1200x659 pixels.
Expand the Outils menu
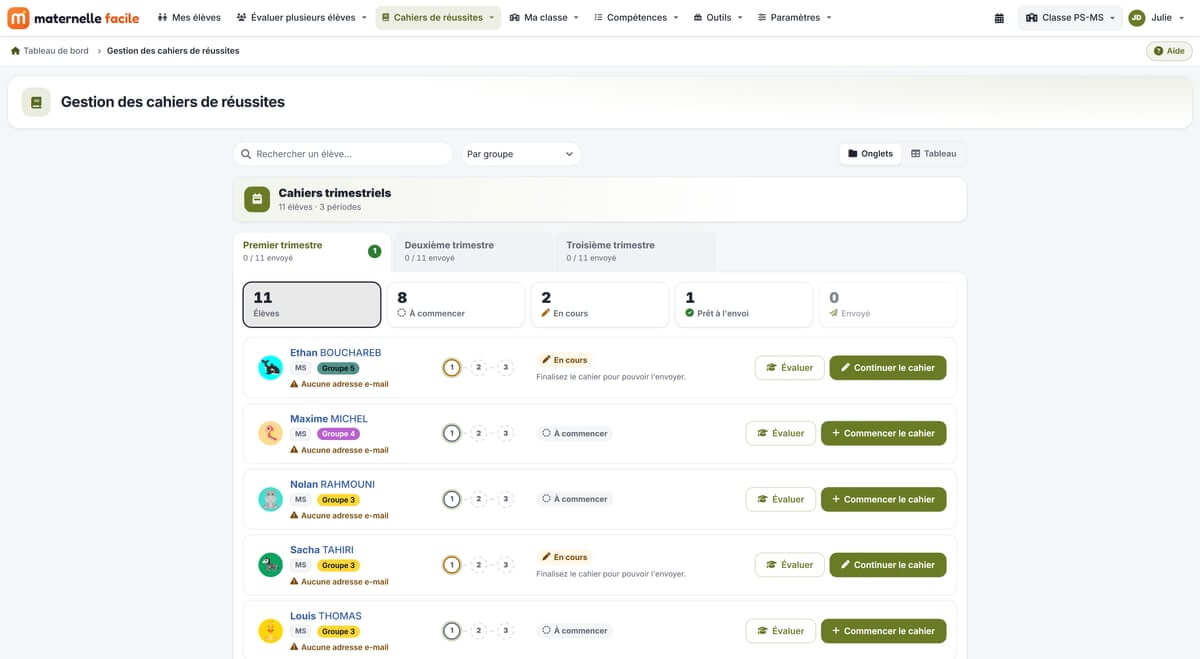[x=718, y=18]
